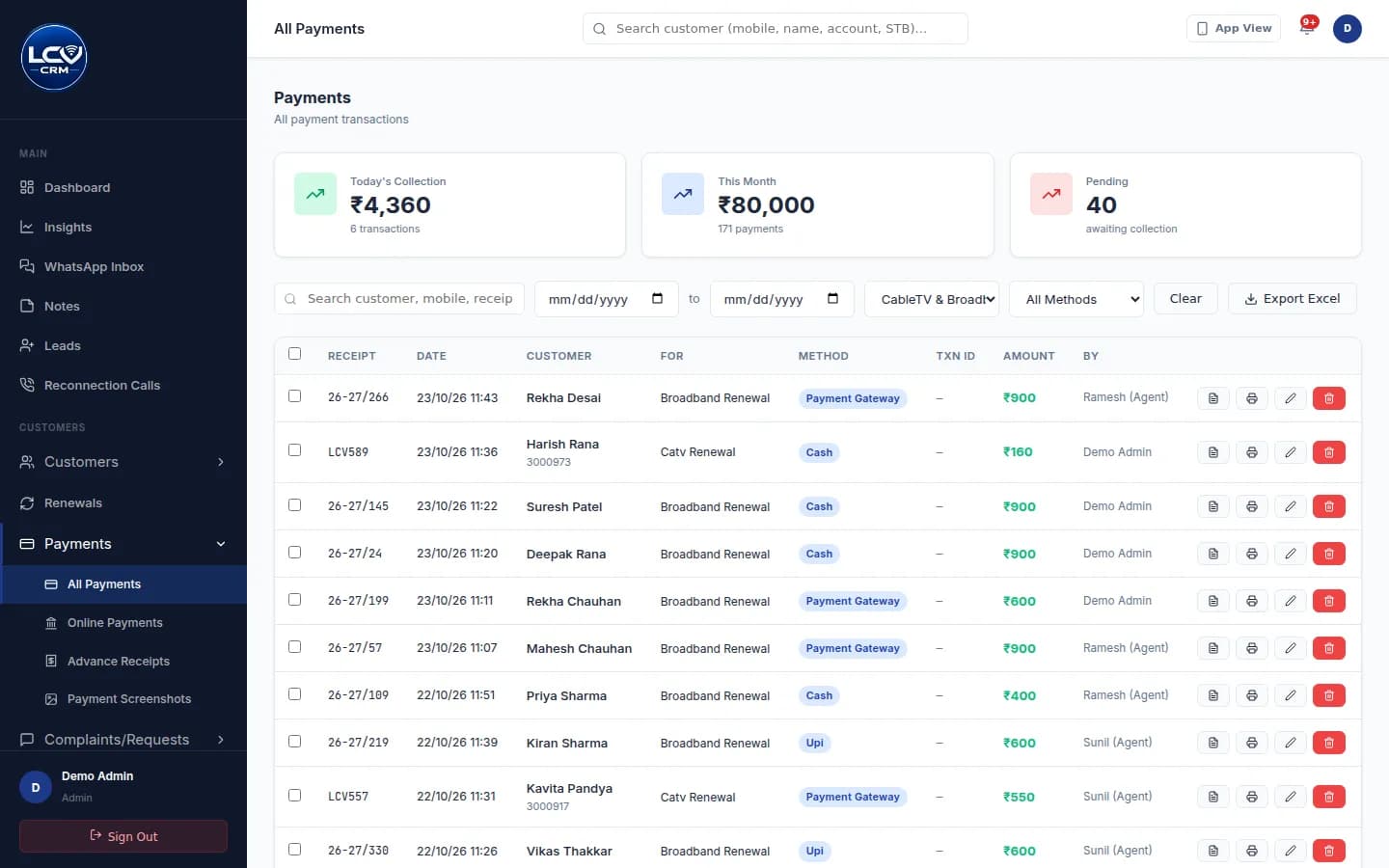Screen dimensions: 1389x868
Task: View receipt for Vikas Thakkar payment
Action: [x=1213, y=851]
